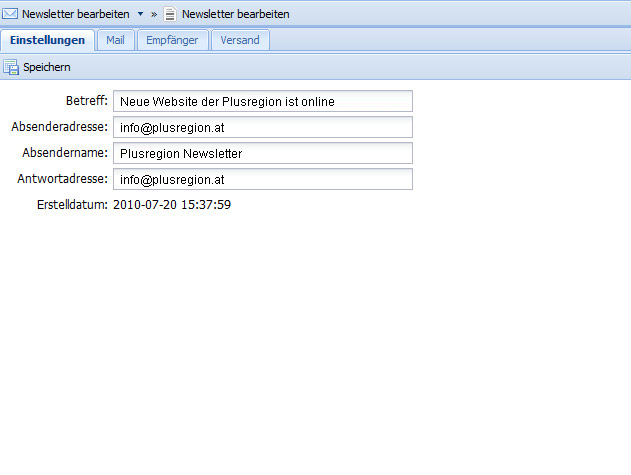
Task: Click the document page icon in breadcrumb
Action: point(170,14)
